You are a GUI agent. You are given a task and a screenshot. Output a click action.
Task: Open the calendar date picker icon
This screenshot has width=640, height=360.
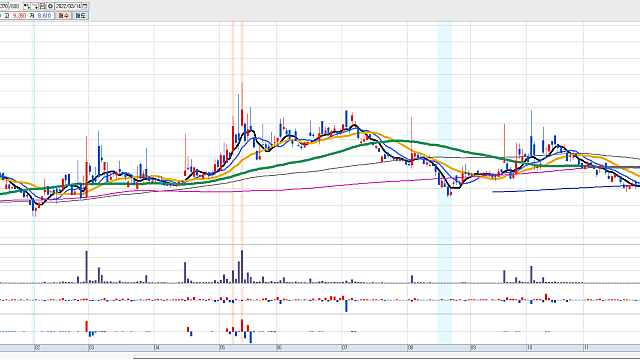[85, 6]
